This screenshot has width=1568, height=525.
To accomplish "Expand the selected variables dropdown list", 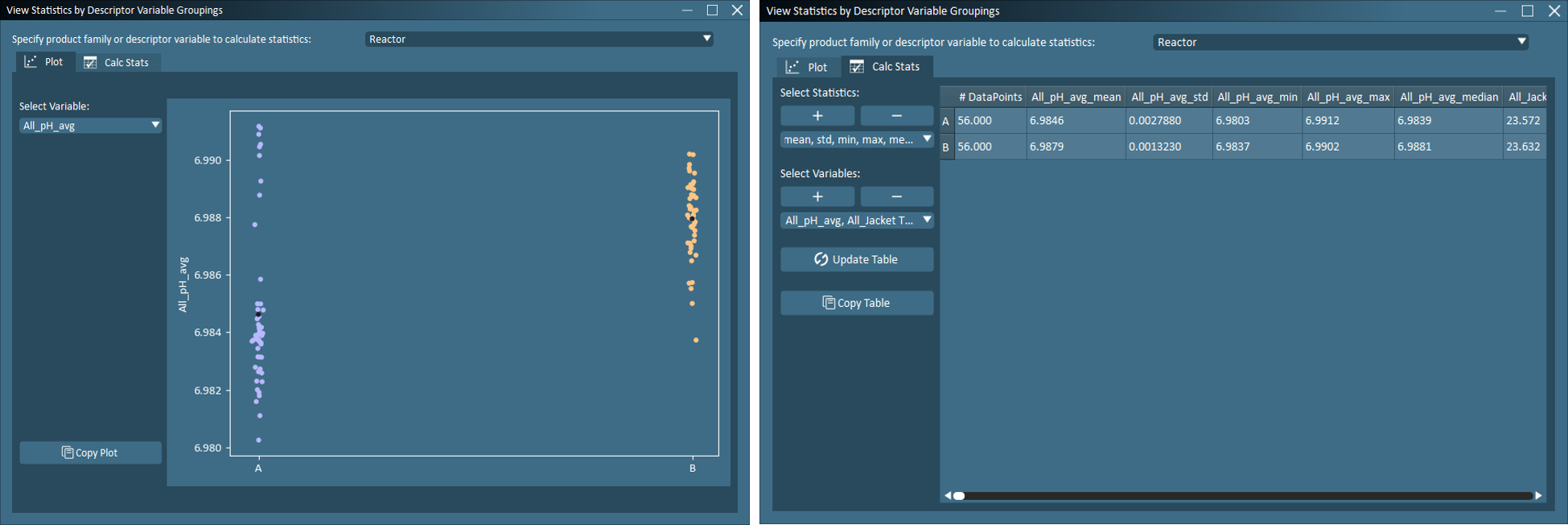I will point(856,220).
